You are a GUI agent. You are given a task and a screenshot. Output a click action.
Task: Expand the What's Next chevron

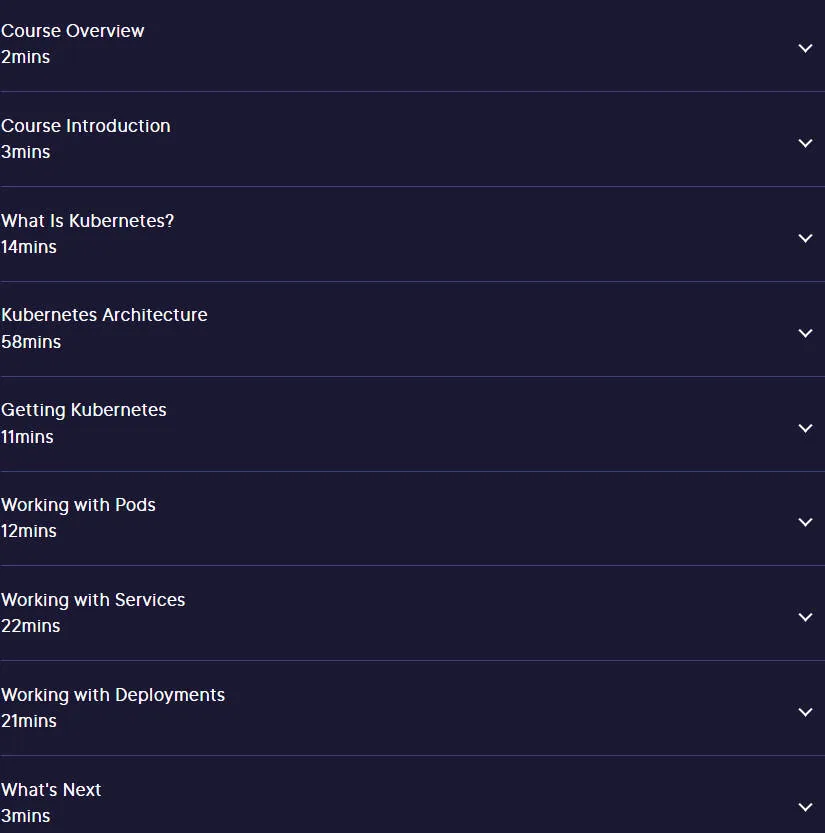805,808
